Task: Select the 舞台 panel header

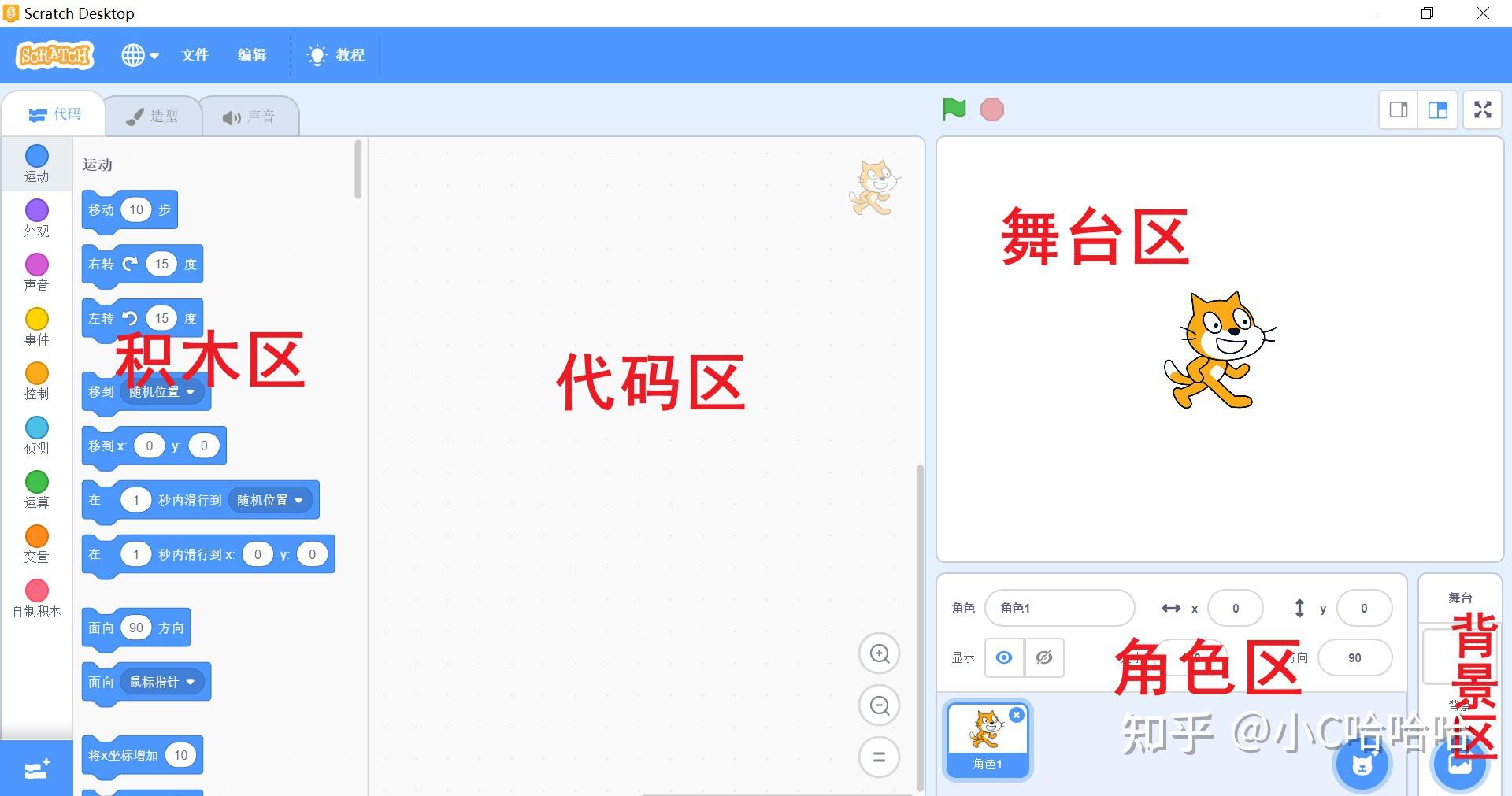Action: point(1460,598)
